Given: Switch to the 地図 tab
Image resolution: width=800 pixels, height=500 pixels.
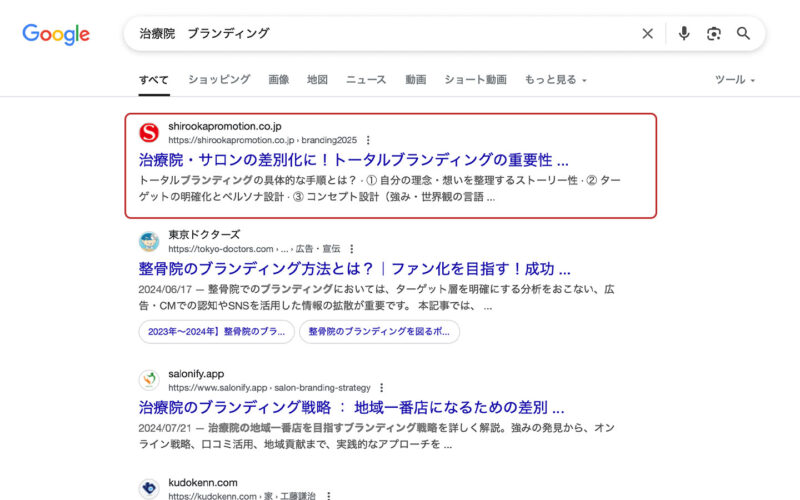Looking at the screenshot, I should click(x=317, y=80).
